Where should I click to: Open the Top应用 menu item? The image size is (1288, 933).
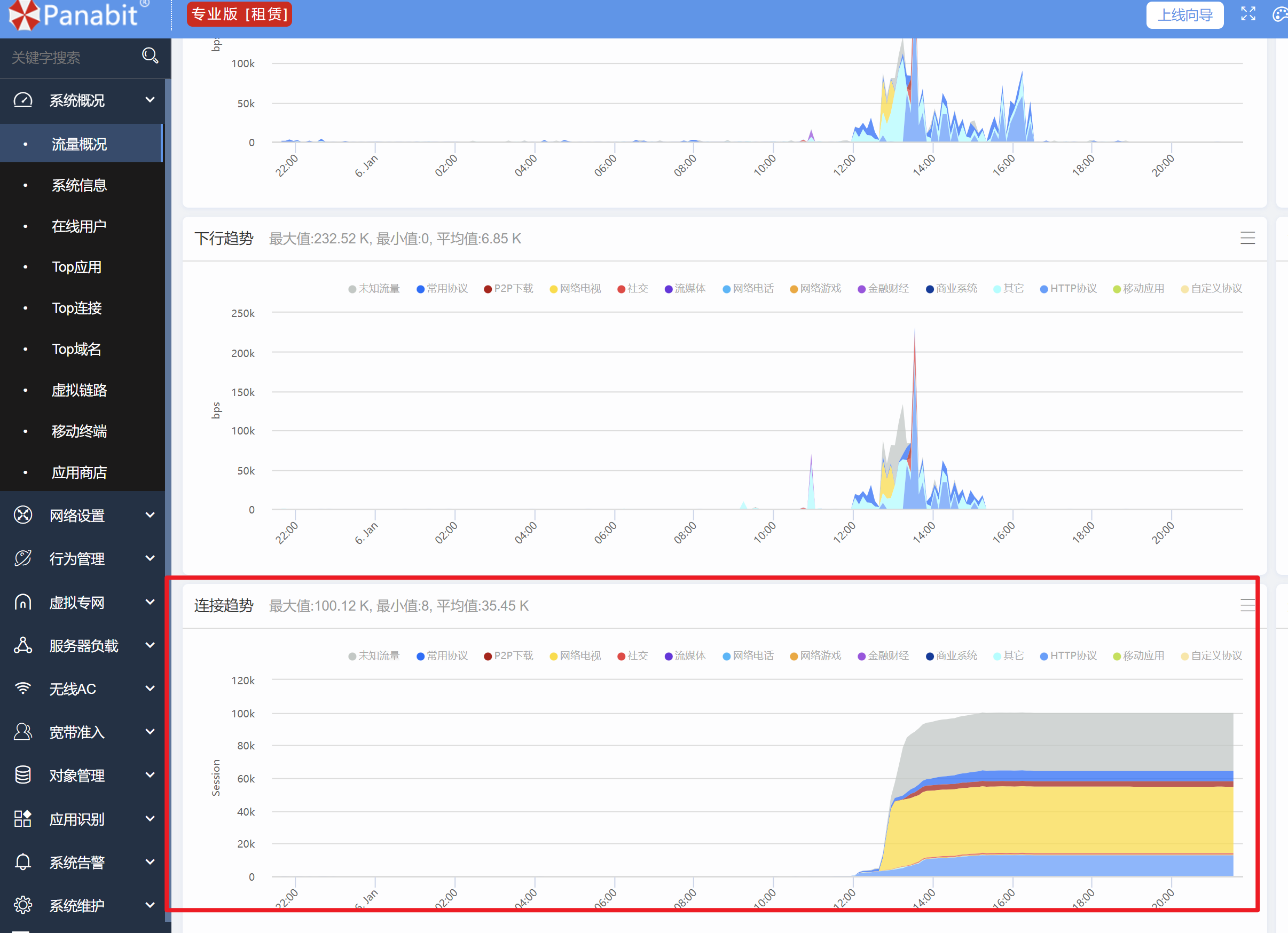[x=77, y=267]
